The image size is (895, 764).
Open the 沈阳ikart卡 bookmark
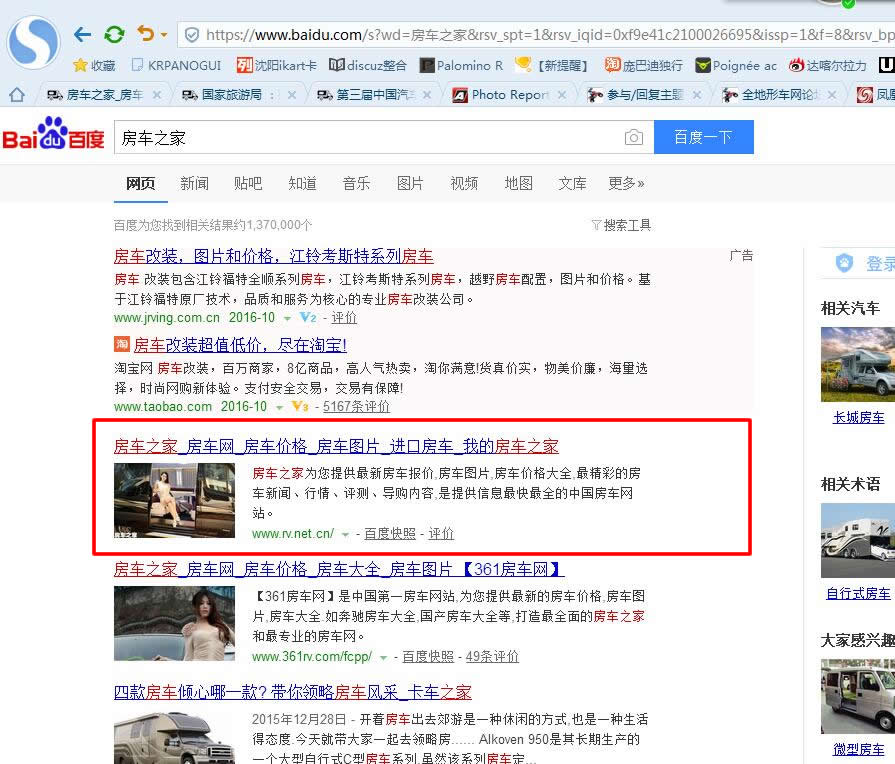[x=277, y=66]
